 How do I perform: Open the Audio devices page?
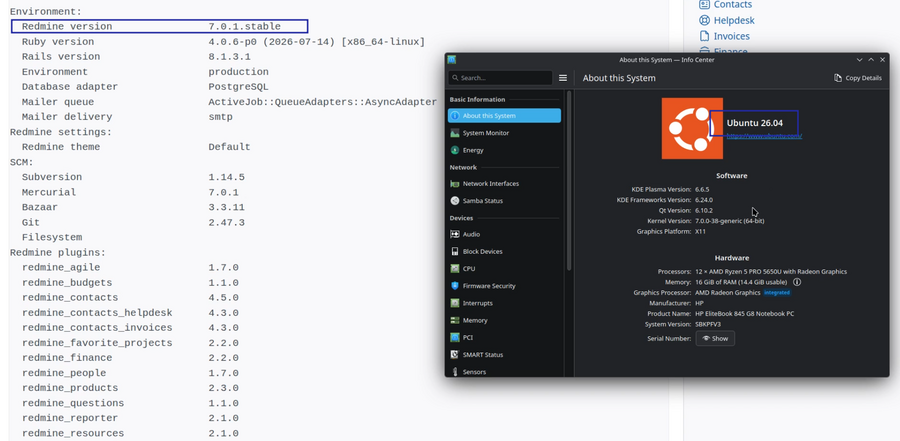pos(505,234)
